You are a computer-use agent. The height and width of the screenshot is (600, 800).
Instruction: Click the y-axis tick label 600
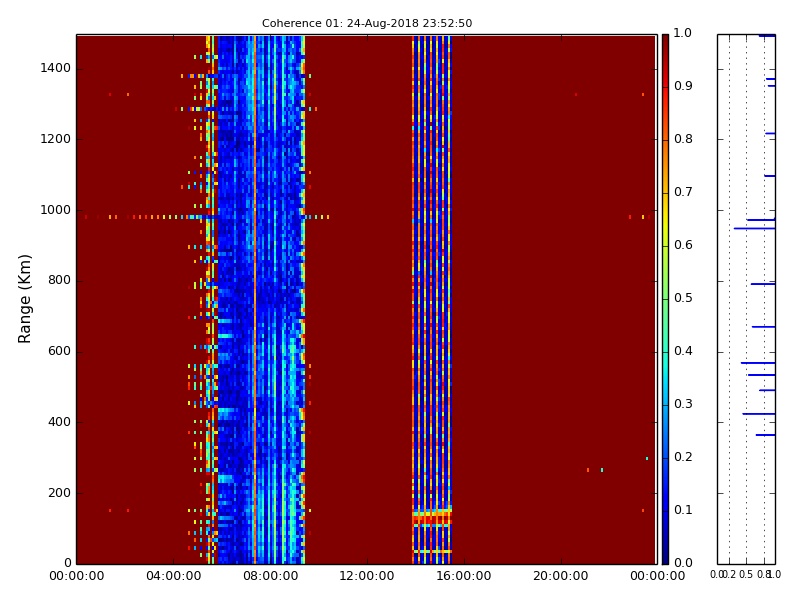point(59,352)
